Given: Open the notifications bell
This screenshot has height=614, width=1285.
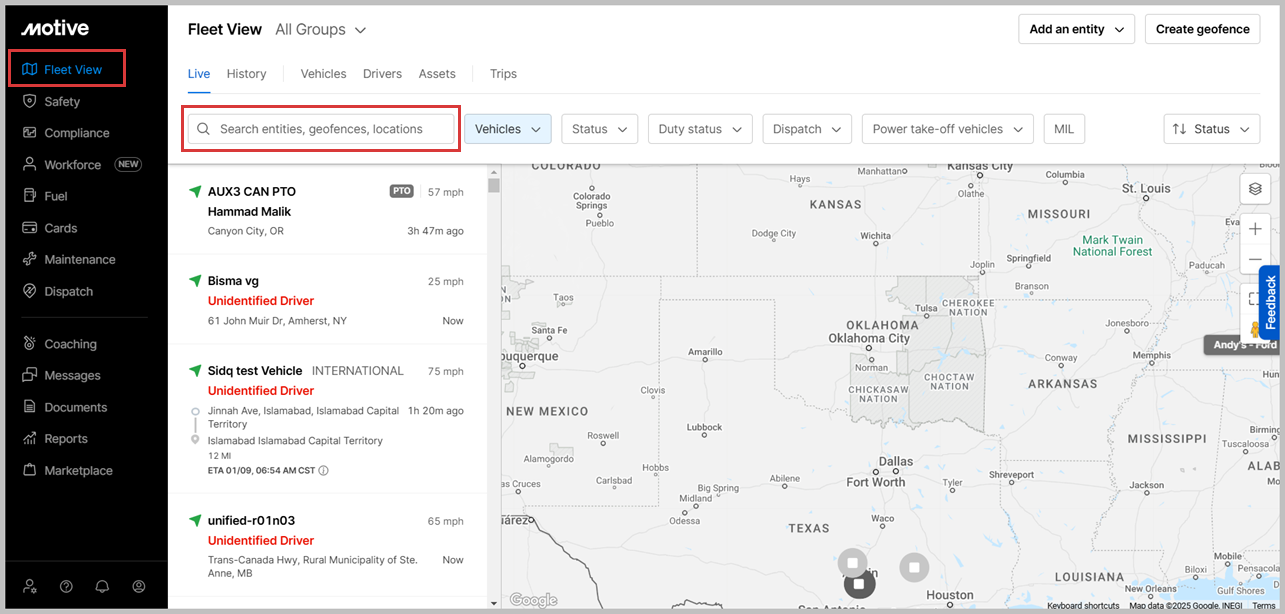Looking at the screenshot, I should 102,587.
